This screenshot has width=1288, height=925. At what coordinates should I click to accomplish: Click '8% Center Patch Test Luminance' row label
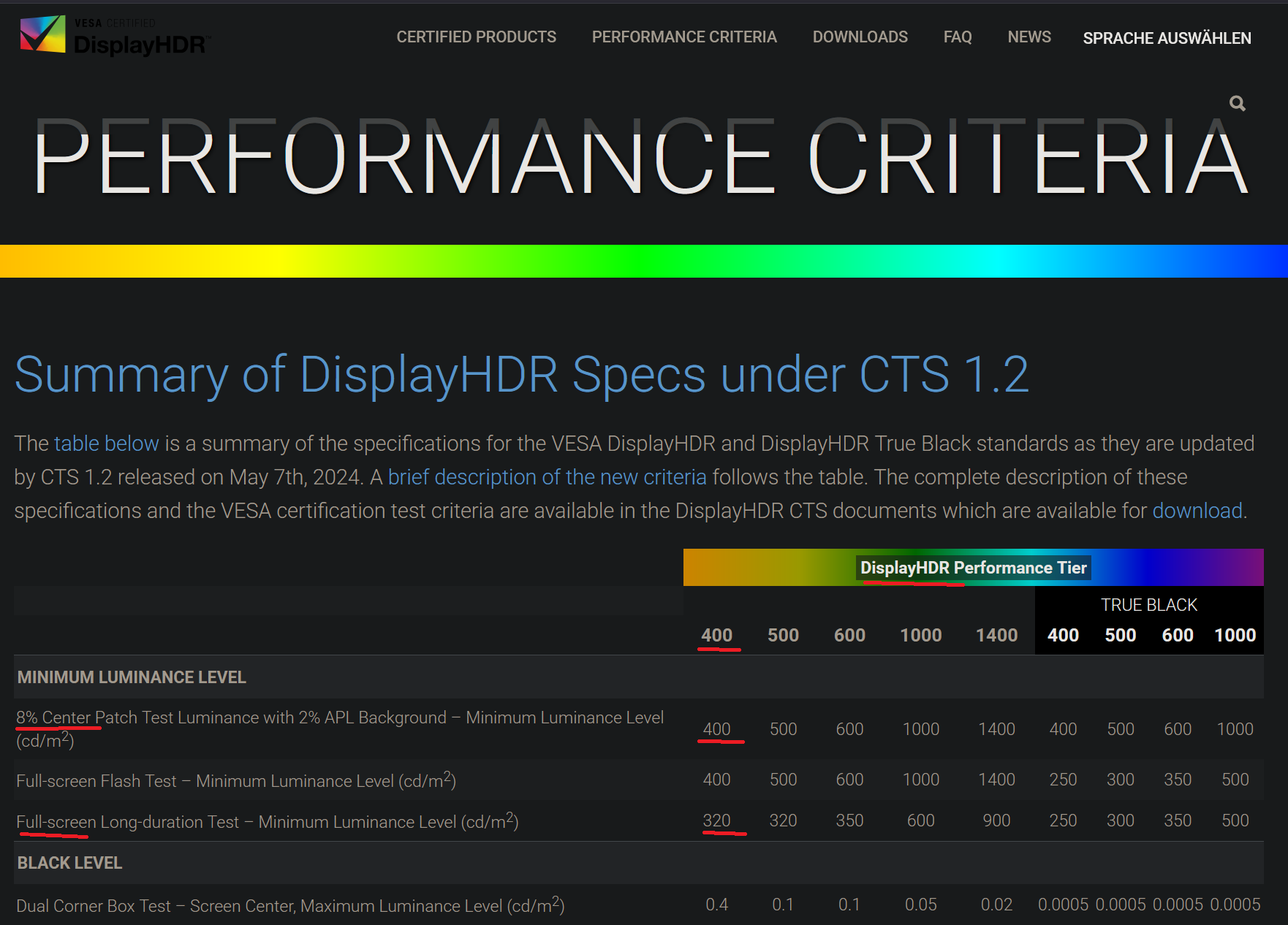point(340,728)
